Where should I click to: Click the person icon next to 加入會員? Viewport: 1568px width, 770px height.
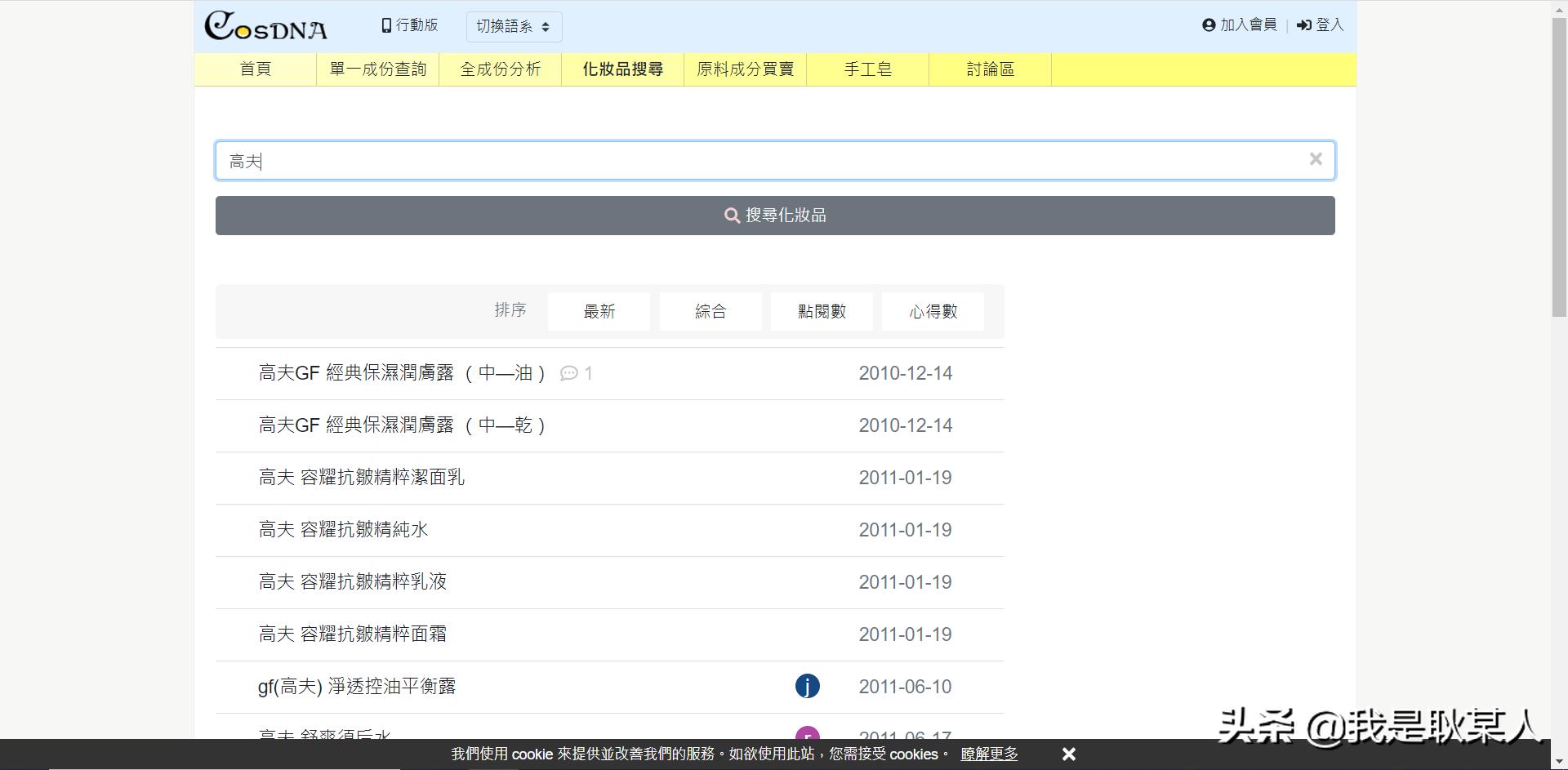pos(1208,24)
